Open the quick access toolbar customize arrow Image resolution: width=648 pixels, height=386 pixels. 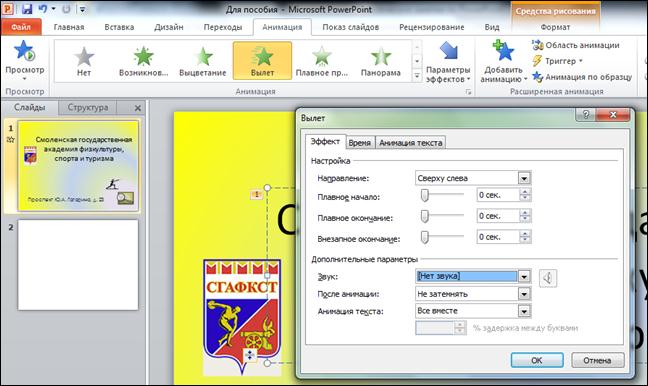(x=82, y=9)
